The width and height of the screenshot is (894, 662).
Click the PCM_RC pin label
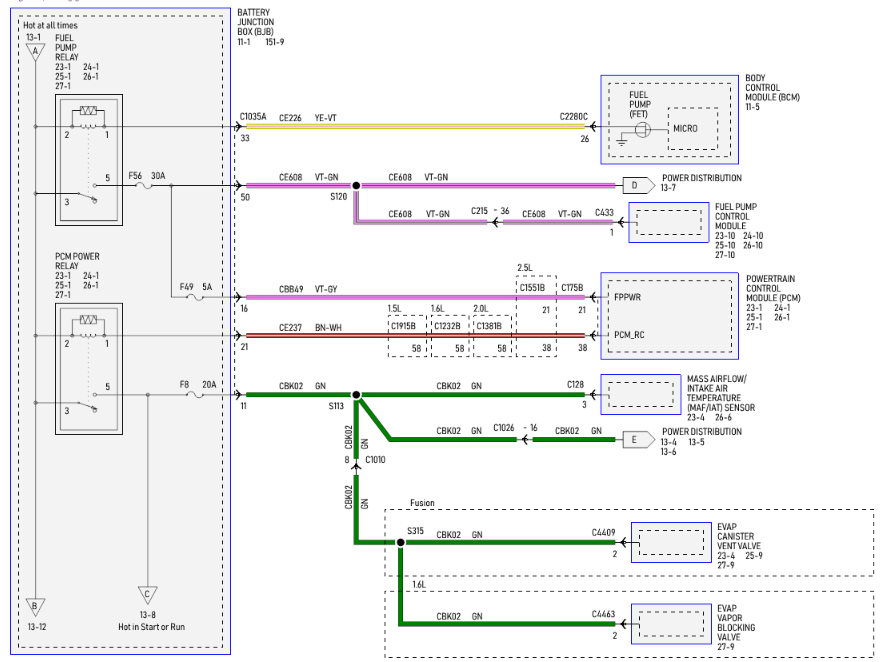[629, 335]
